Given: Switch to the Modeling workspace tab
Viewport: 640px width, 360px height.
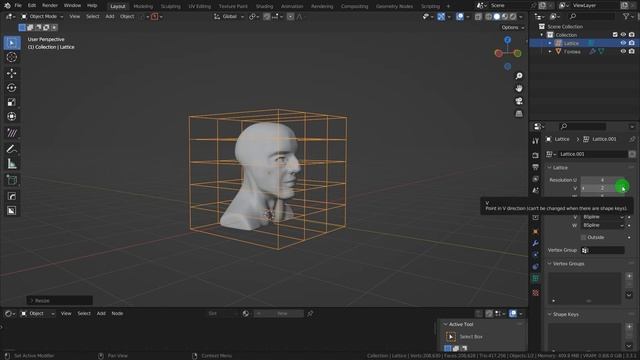Looking at the screenshot, I should tap(143, 7).
